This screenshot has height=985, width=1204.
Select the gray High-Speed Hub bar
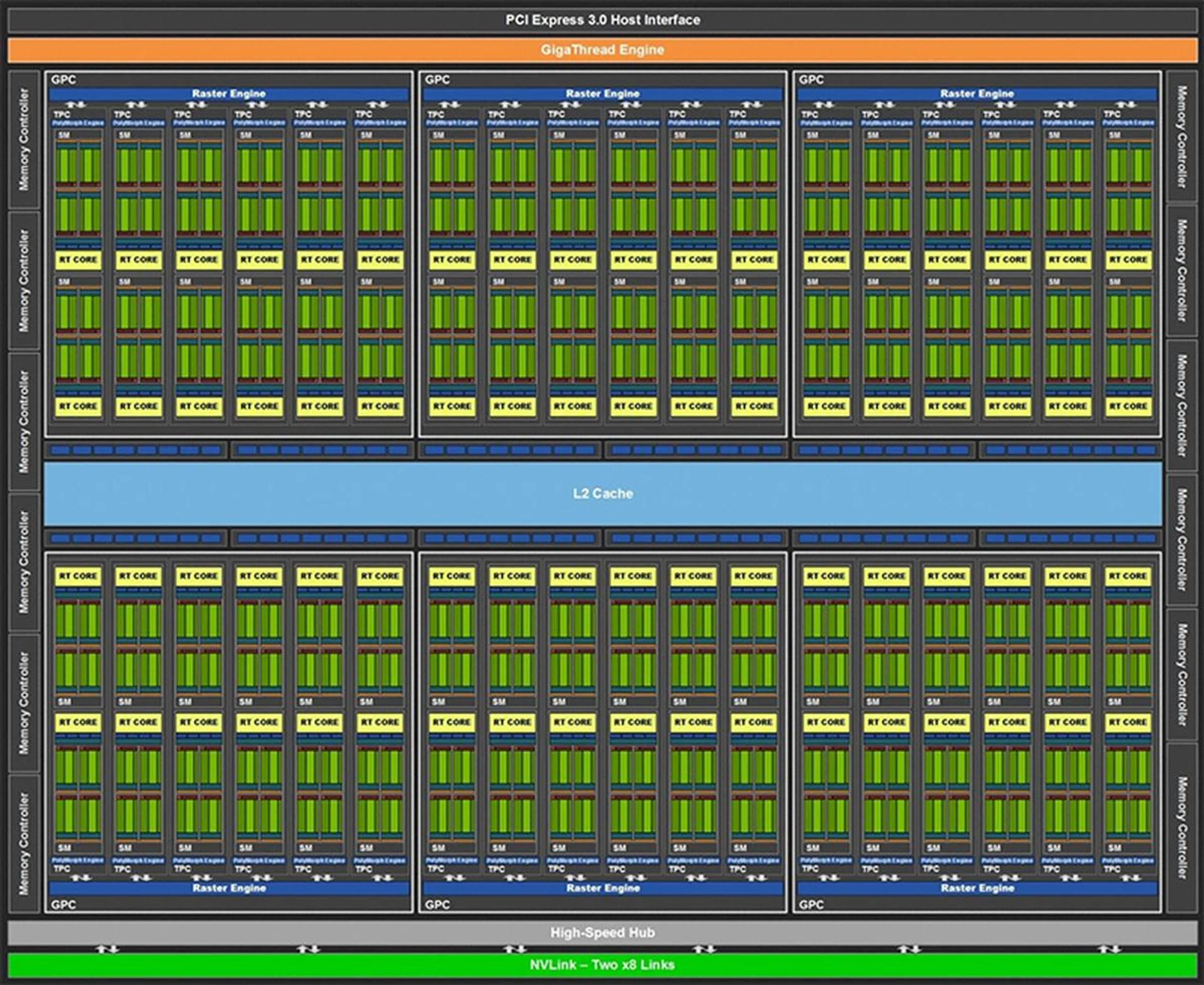tap(602, 932)
